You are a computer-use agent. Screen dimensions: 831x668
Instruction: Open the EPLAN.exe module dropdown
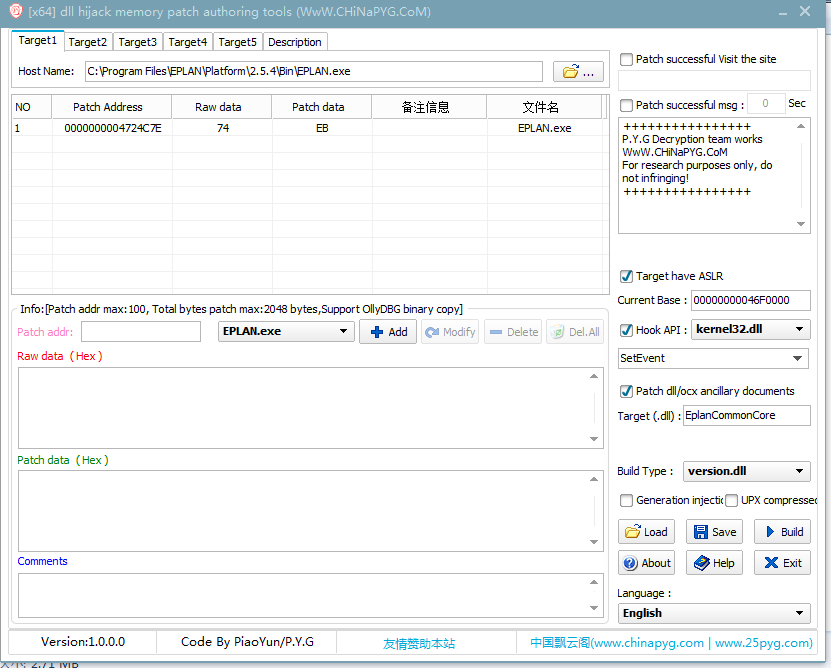tap(286, 331)
